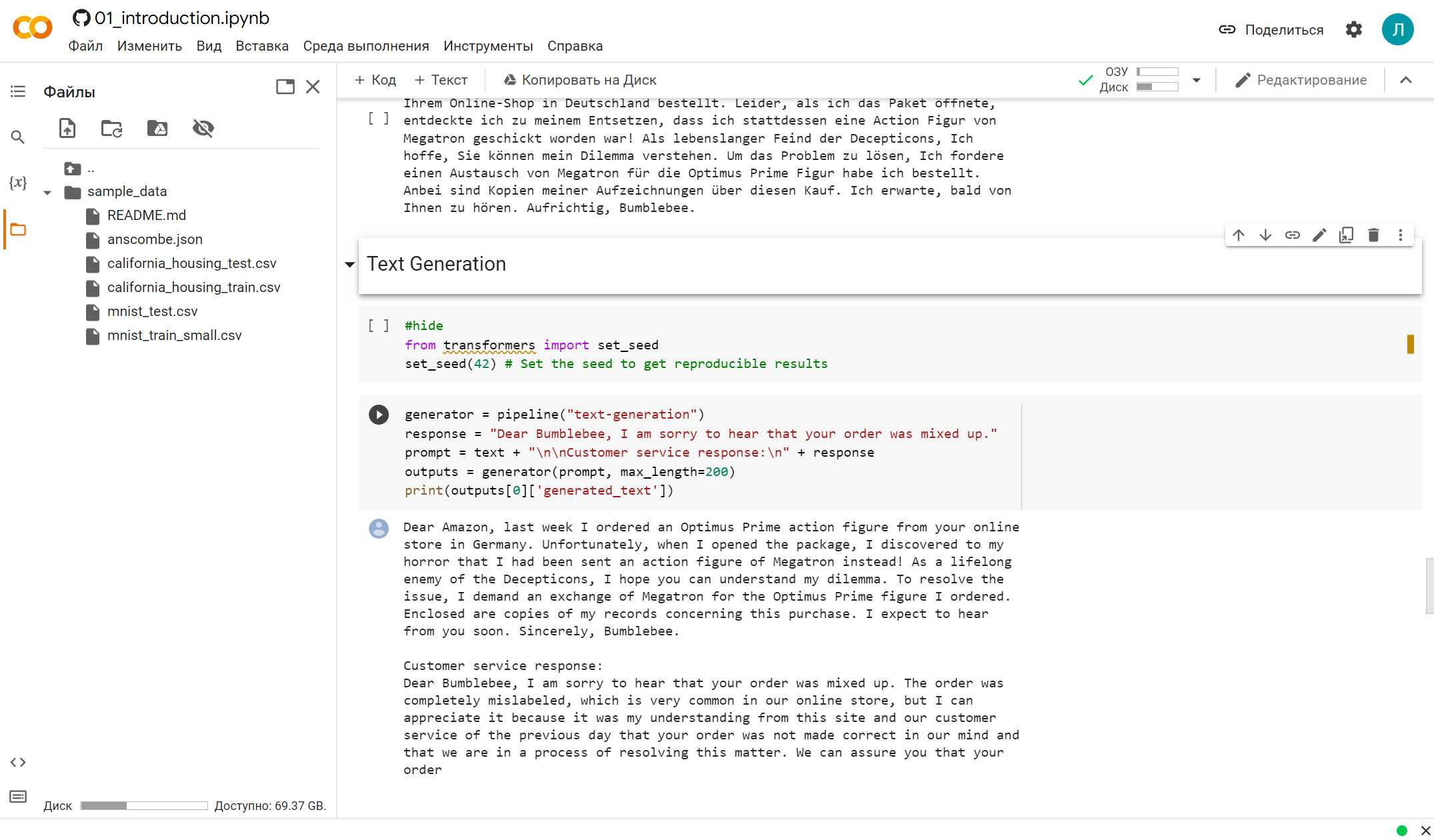
Task: Edit the Text Generation cell with pencil
Action: click(x=1319, y=235)
